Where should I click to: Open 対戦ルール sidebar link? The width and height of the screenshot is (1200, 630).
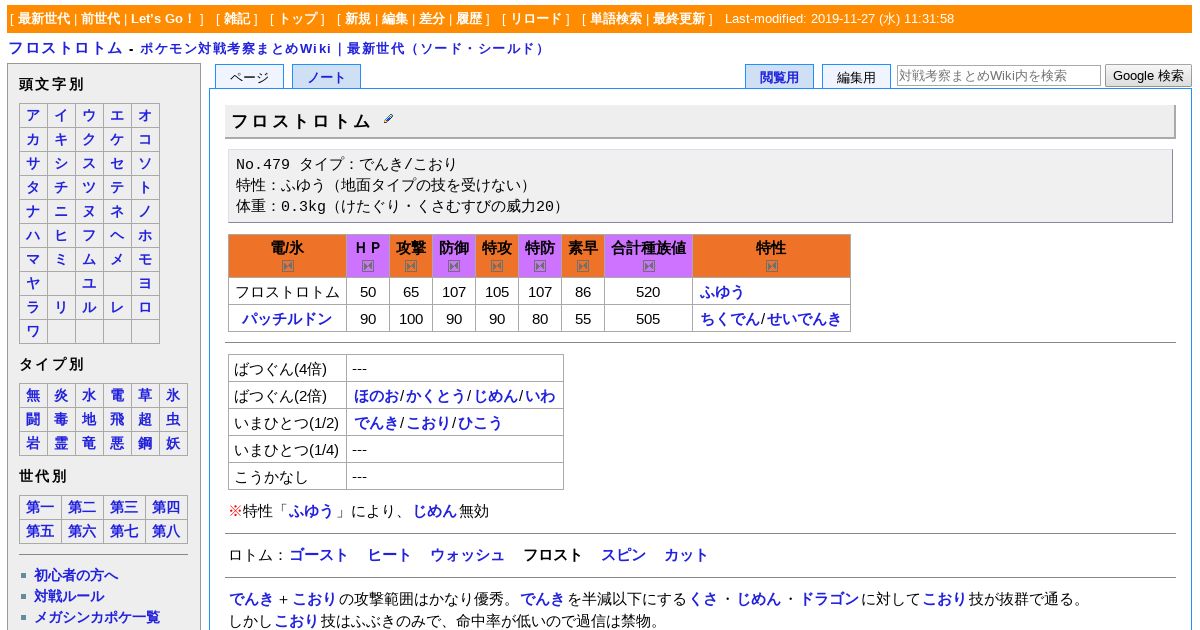click(x=69, y=596)
